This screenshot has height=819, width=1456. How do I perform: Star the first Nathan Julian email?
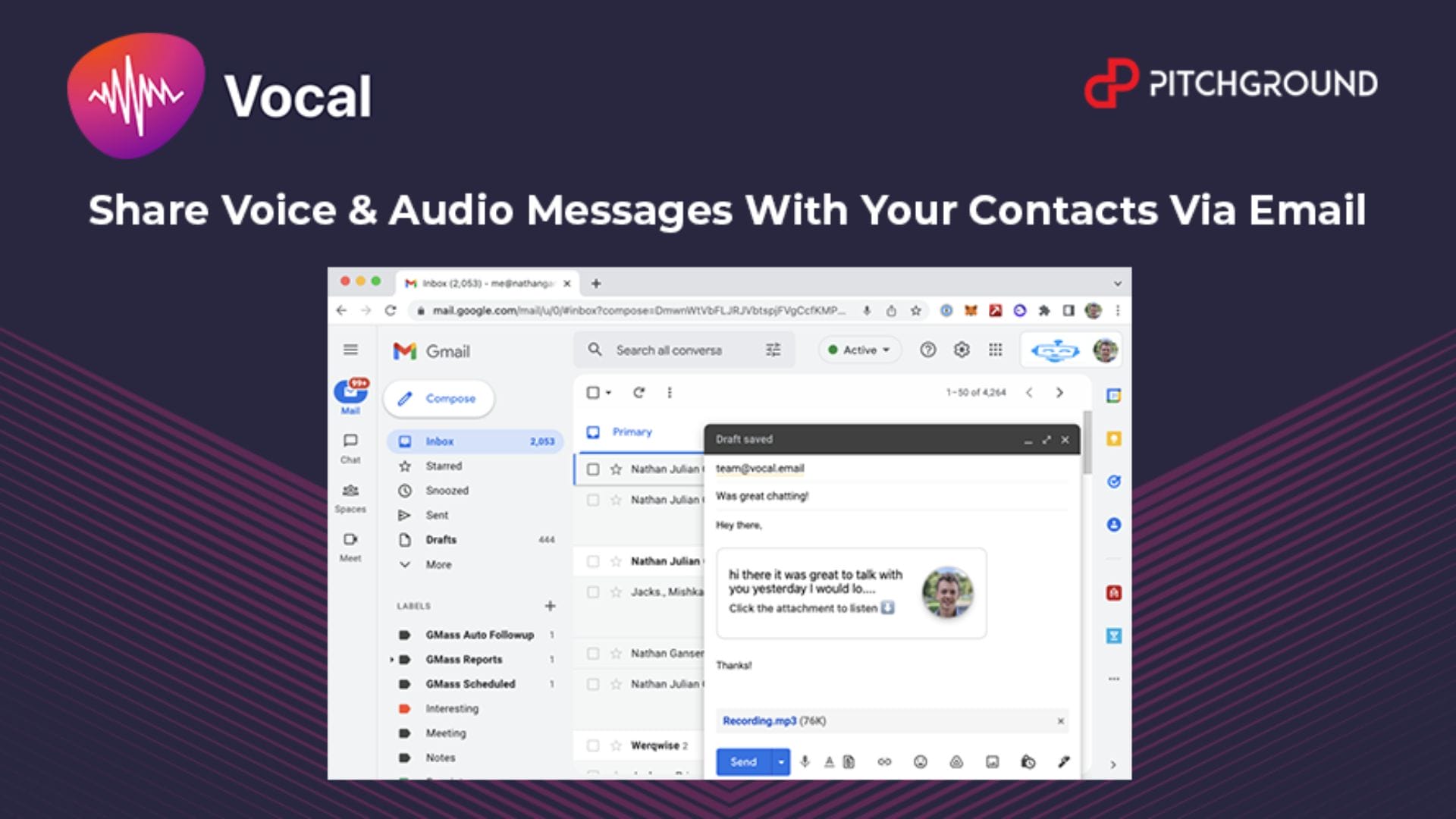616,469
